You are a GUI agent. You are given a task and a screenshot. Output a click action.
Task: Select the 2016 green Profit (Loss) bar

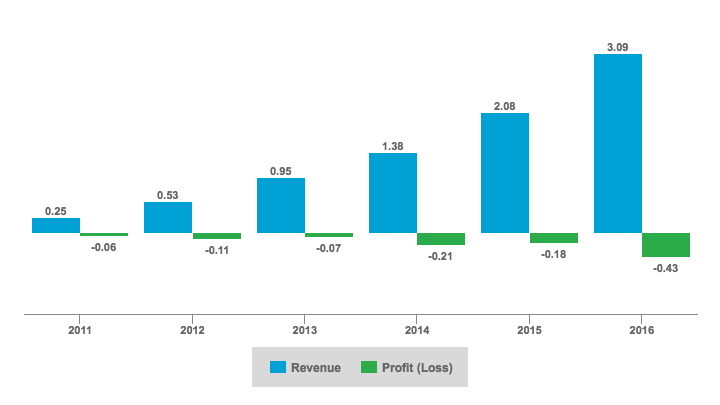tap(666, 245)
